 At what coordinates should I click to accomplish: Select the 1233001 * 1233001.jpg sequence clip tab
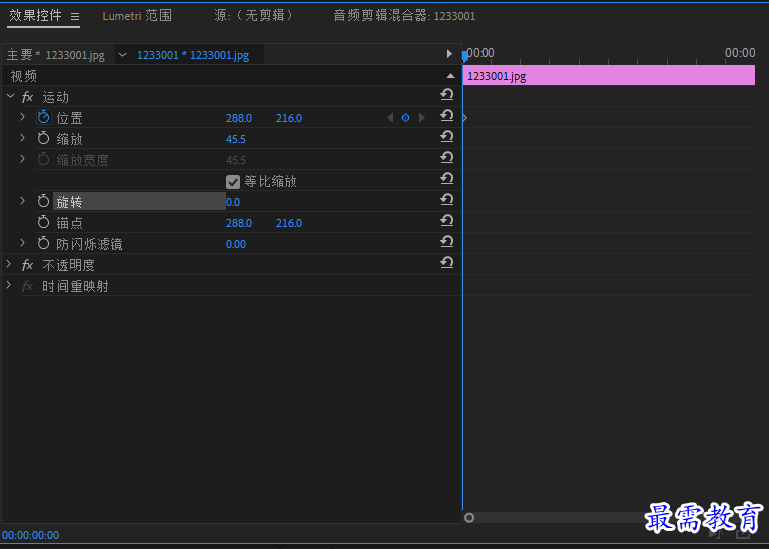coord(193,55)
